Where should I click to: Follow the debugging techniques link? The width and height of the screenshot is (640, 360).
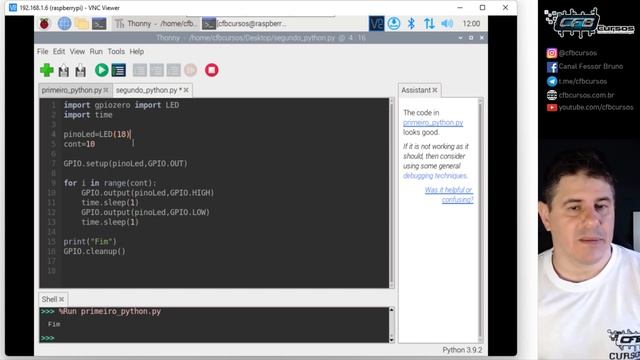pyautogui.click(x=435, y=176)
